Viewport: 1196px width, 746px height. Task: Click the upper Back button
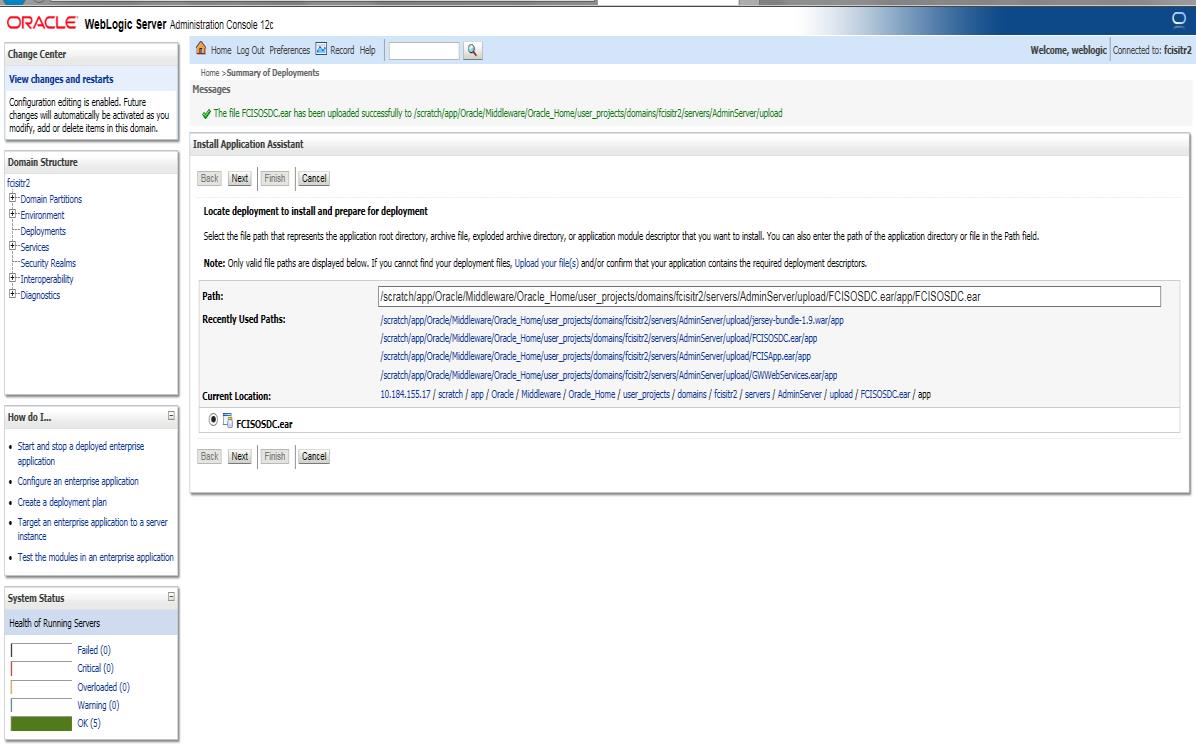[x=209, y=178]
